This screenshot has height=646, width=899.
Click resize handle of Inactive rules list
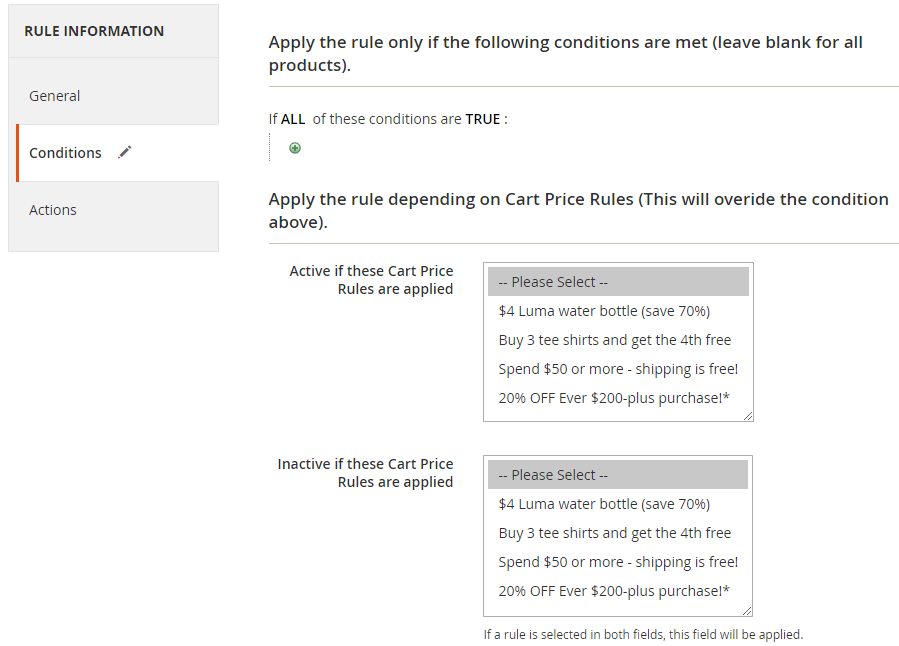[747, 610]
